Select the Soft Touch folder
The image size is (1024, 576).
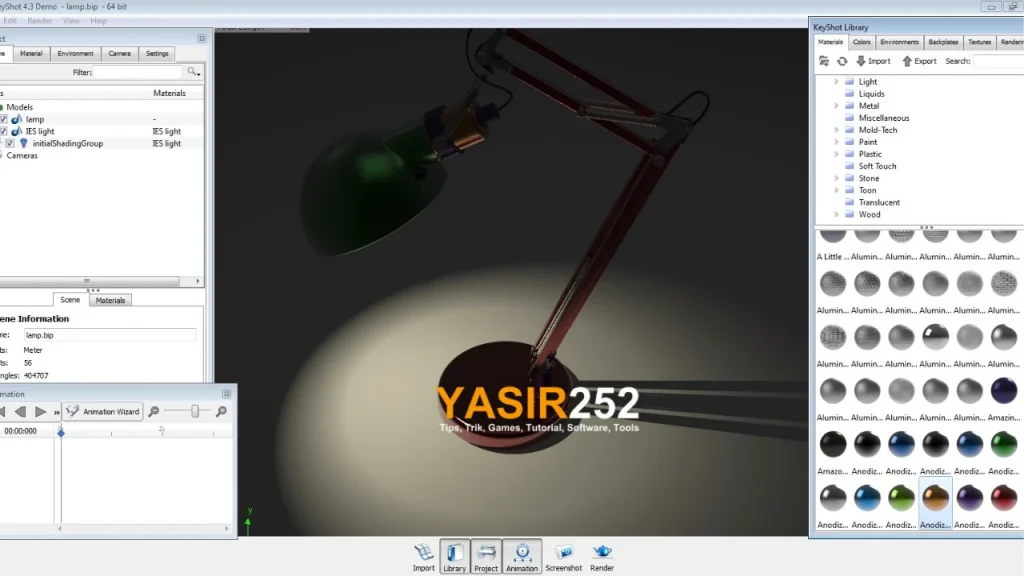877,166
